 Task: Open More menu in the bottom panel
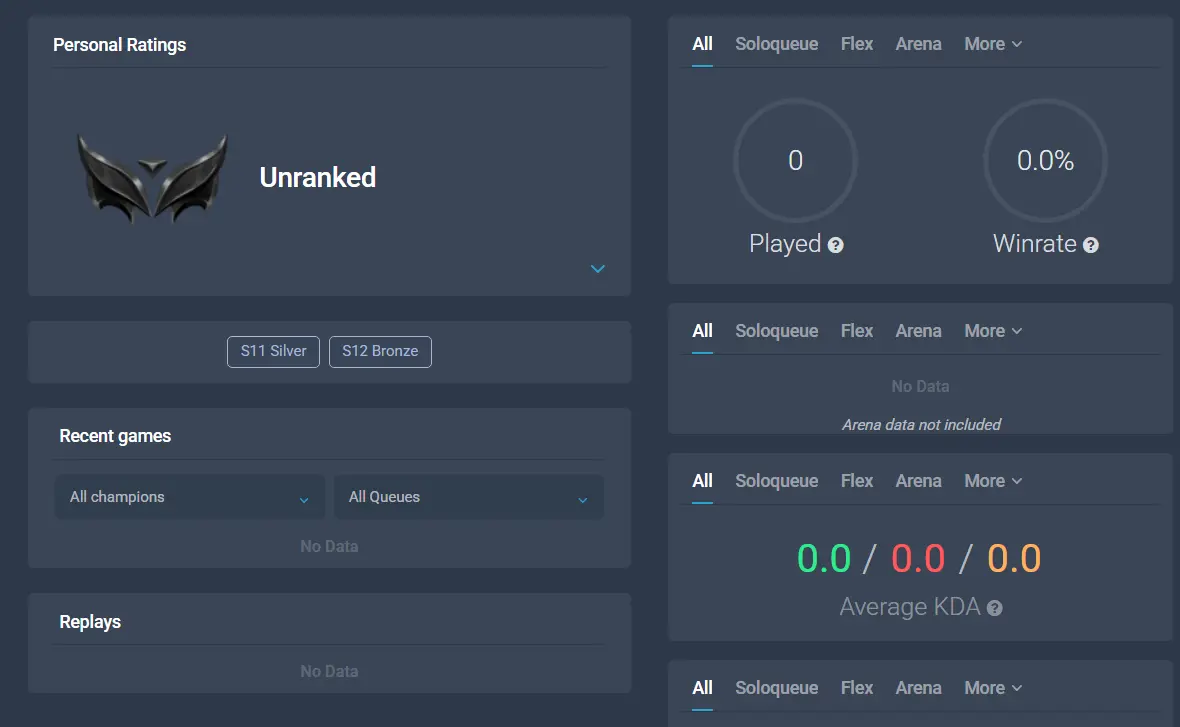click(x=993, y=688)
